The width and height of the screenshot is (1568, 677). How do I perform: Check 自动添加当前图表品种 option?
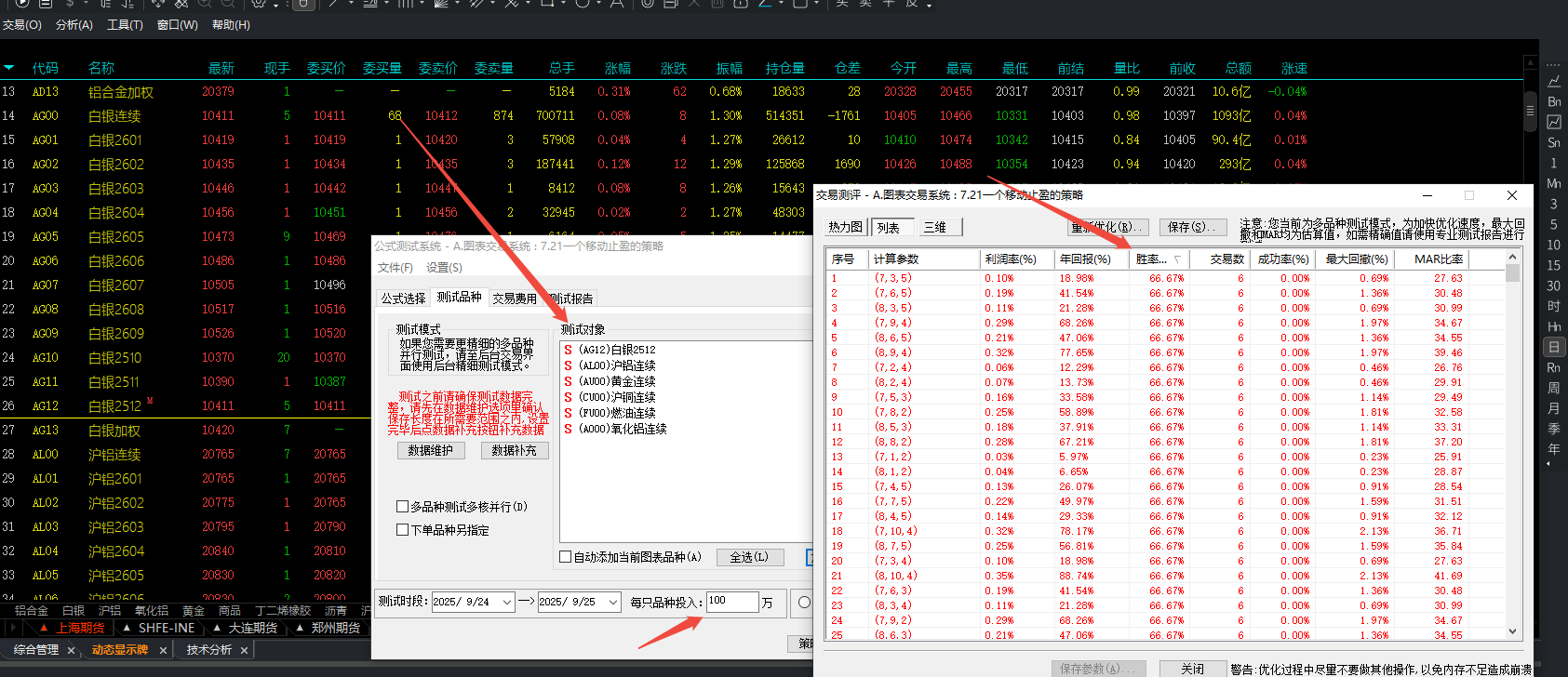point(566,557)
